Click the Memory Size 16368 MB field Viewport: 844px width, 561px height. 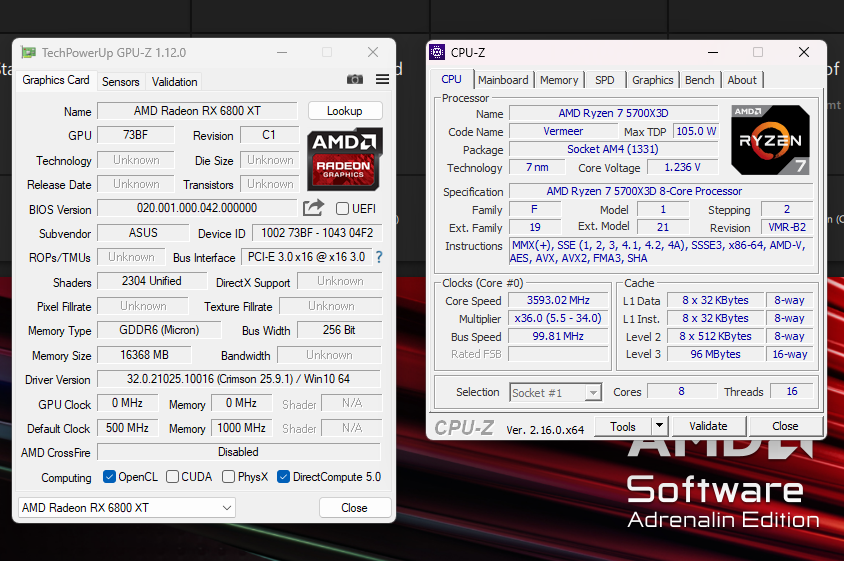click(144, 355)
